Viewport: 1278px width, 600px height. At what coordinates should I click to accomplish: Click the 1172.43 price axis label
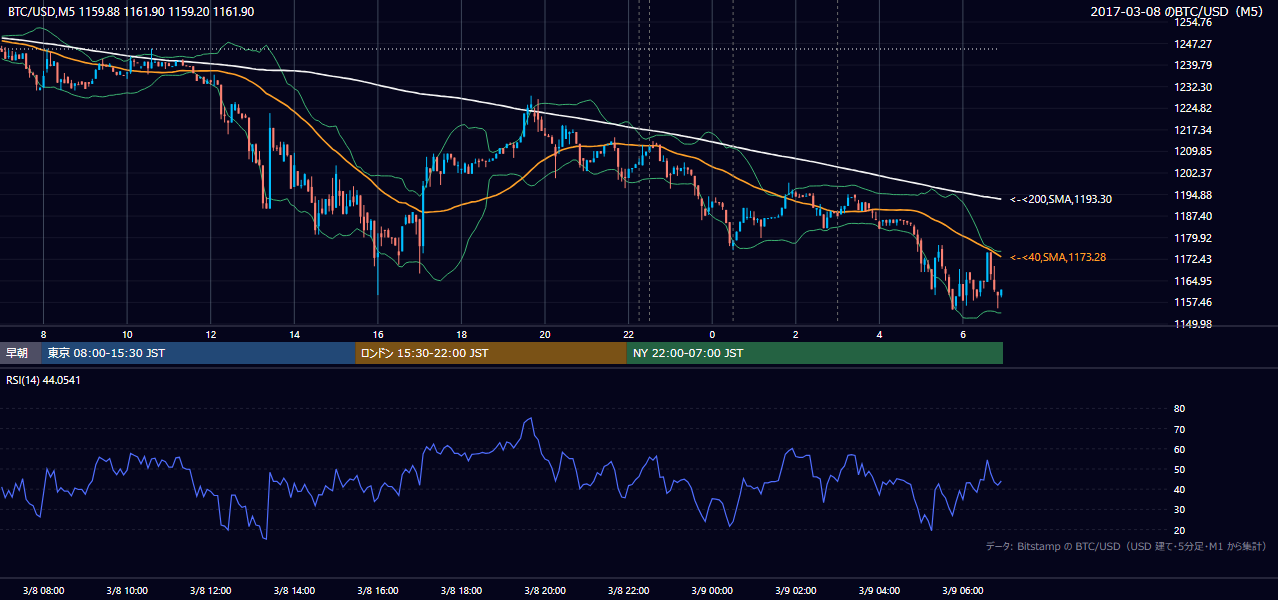point(1193,259)
